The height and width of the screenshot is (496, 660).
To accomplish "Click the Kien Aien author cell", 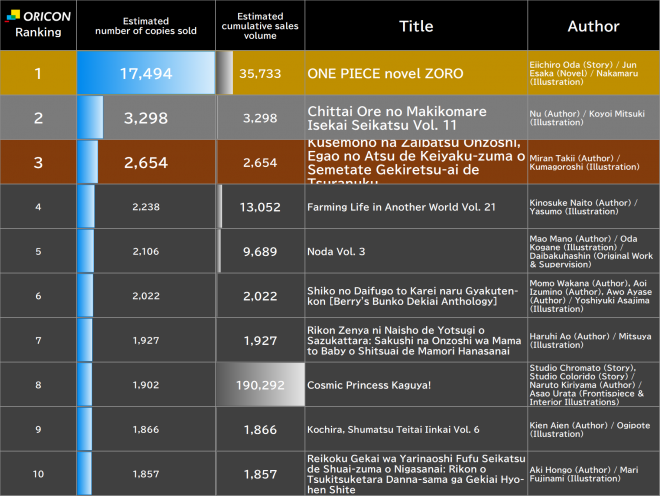I will point(593,429).
